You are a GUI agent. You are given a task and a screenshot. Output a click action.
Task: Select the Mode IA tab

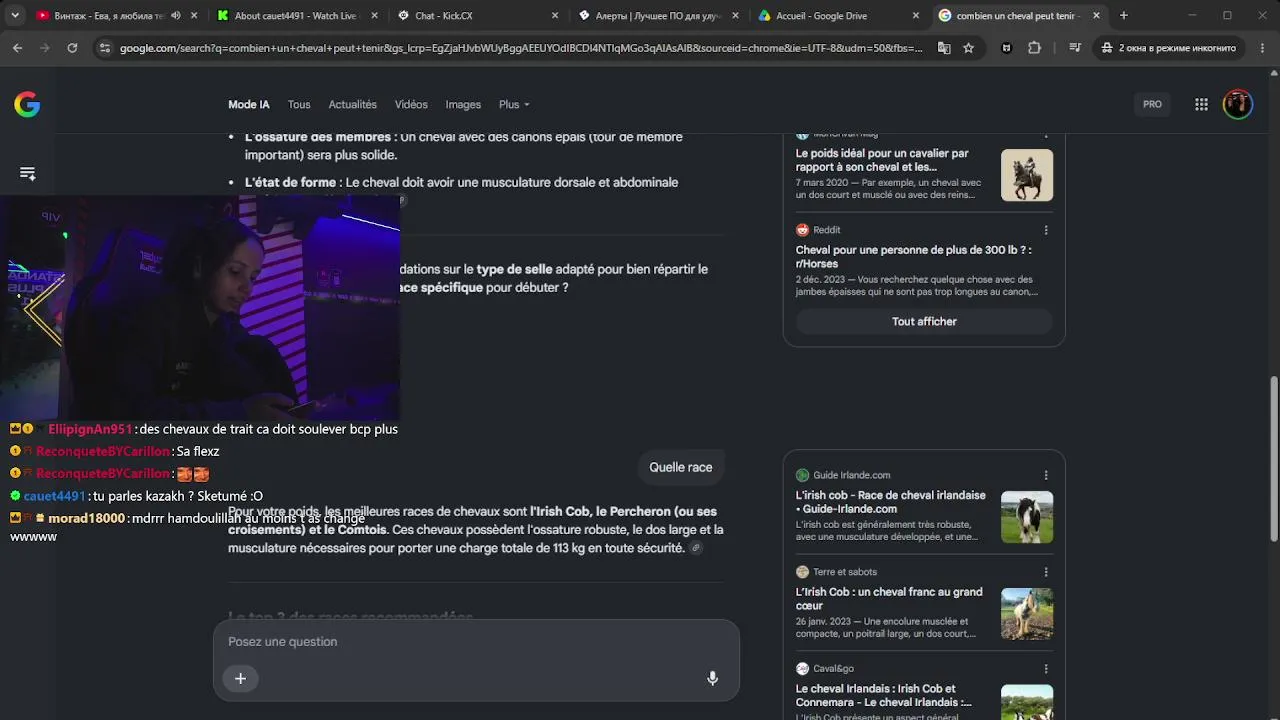(249, 105)
